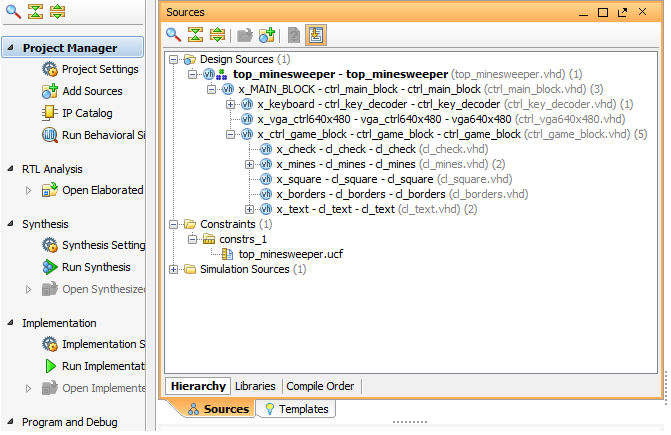Viewport: 671px width, 435px height.
Task: Click the grayed help document icon in Sources
Action: tap(294, 35)
